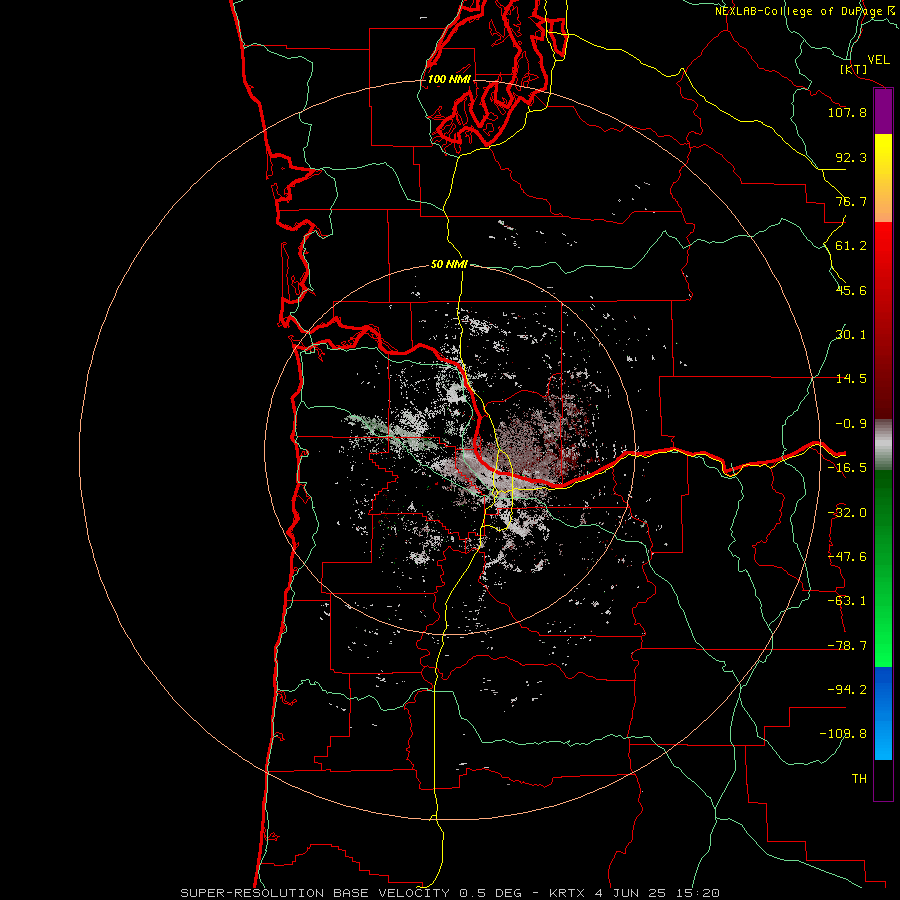Viewport: 900px width, 900px height.
Task: Click the TH label at the scale bottom
Action: pos(859,779)
